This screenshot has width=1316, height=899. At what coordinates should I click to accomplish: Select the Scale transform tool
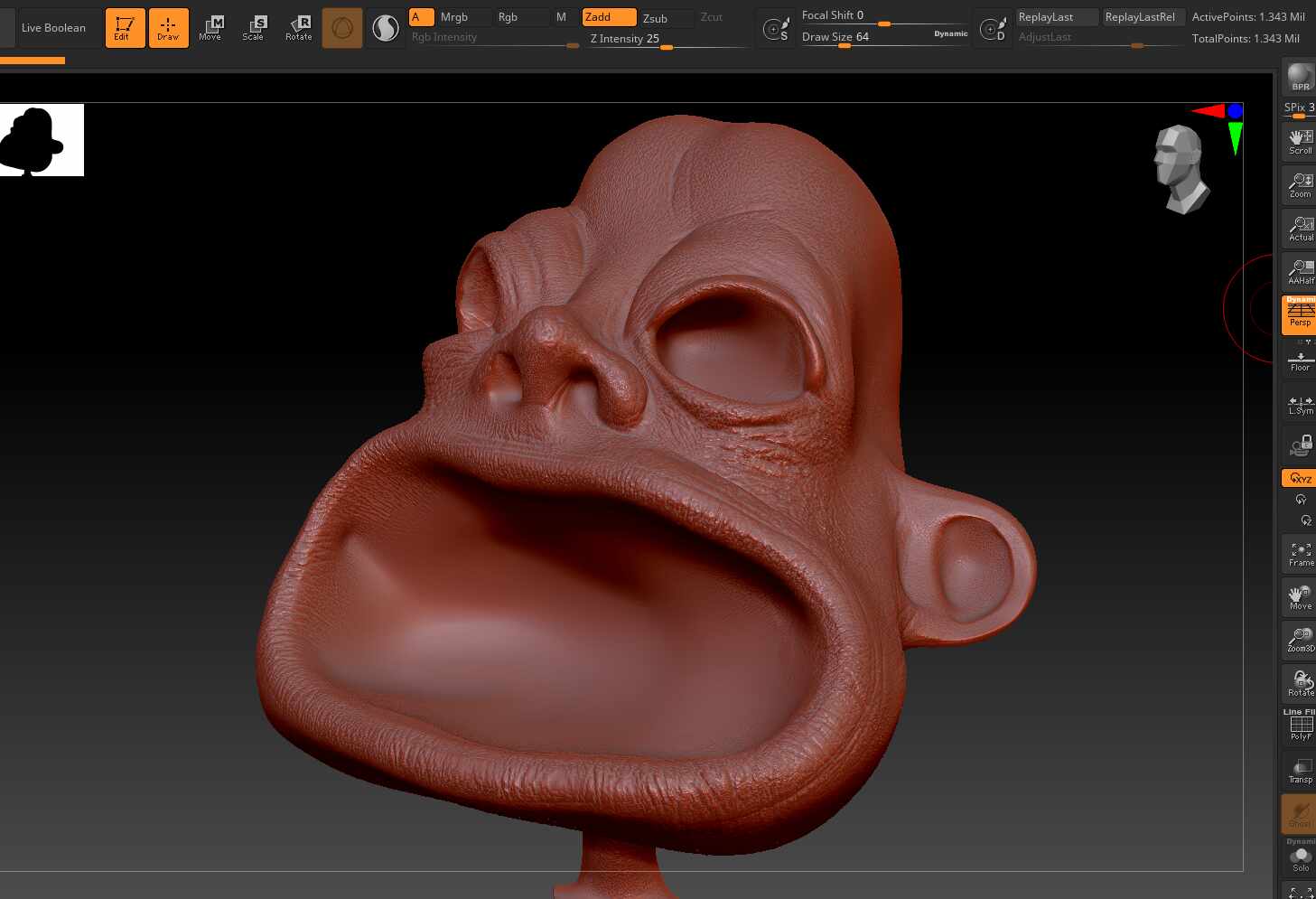(x=255, y=28)
